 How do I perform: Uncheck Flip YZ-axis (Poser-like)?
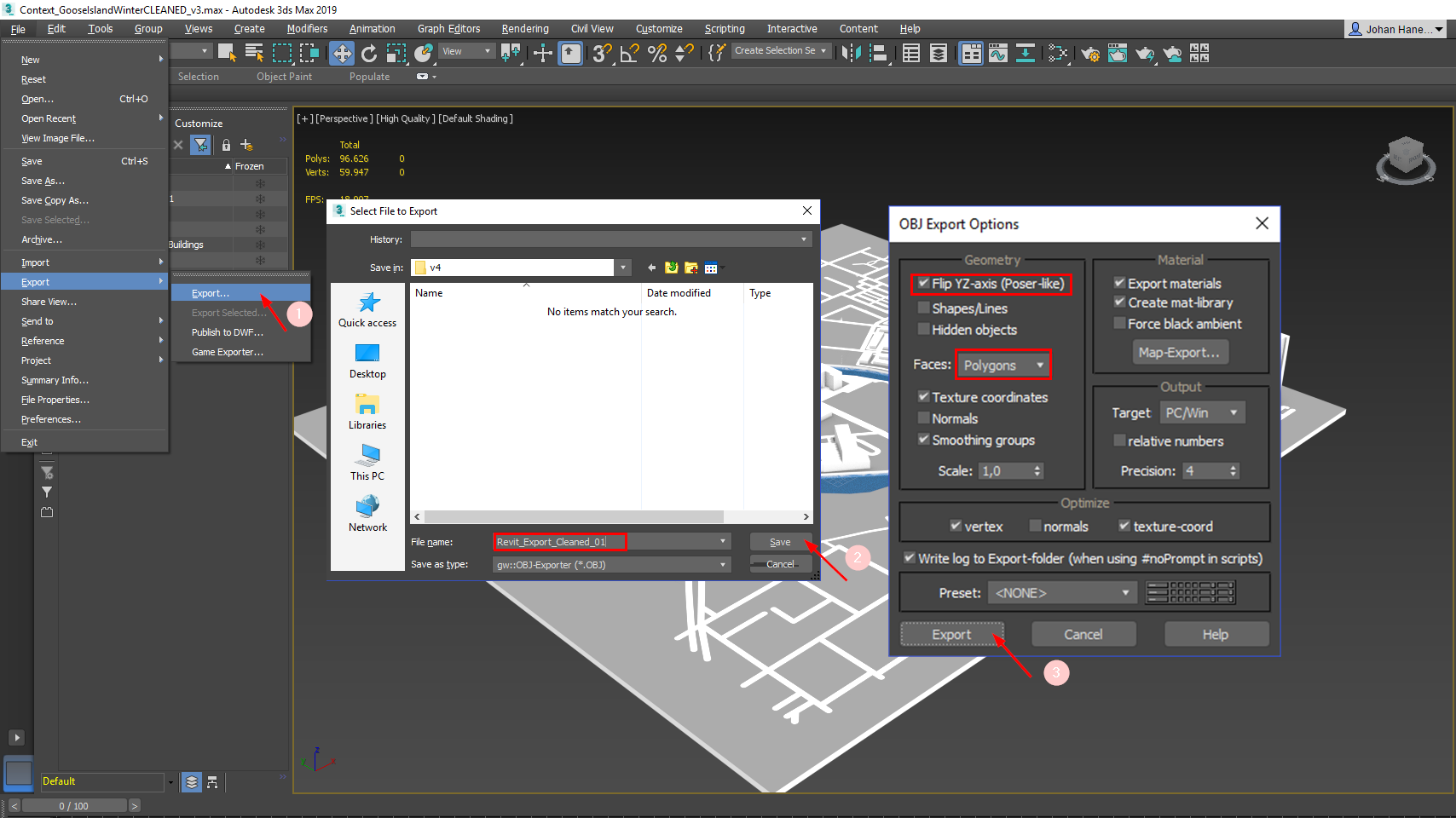(923, 283)
